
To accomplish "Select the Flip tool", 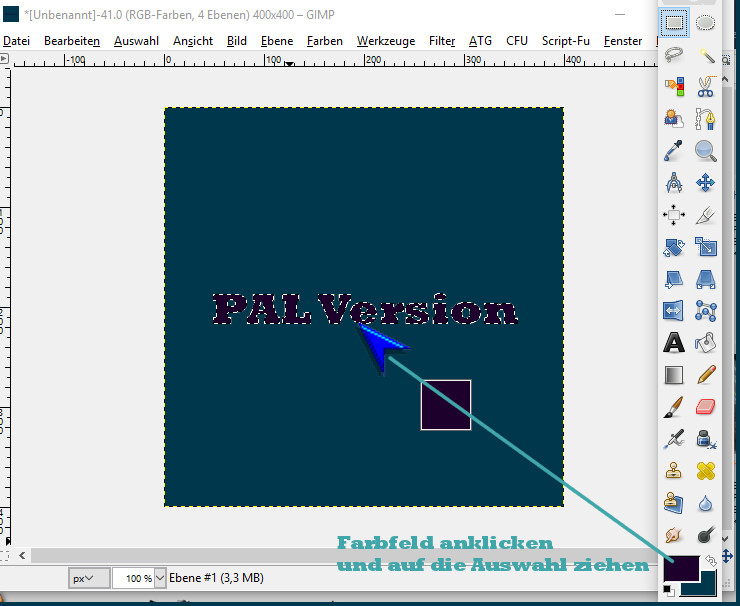I will (x=674, y=311).
